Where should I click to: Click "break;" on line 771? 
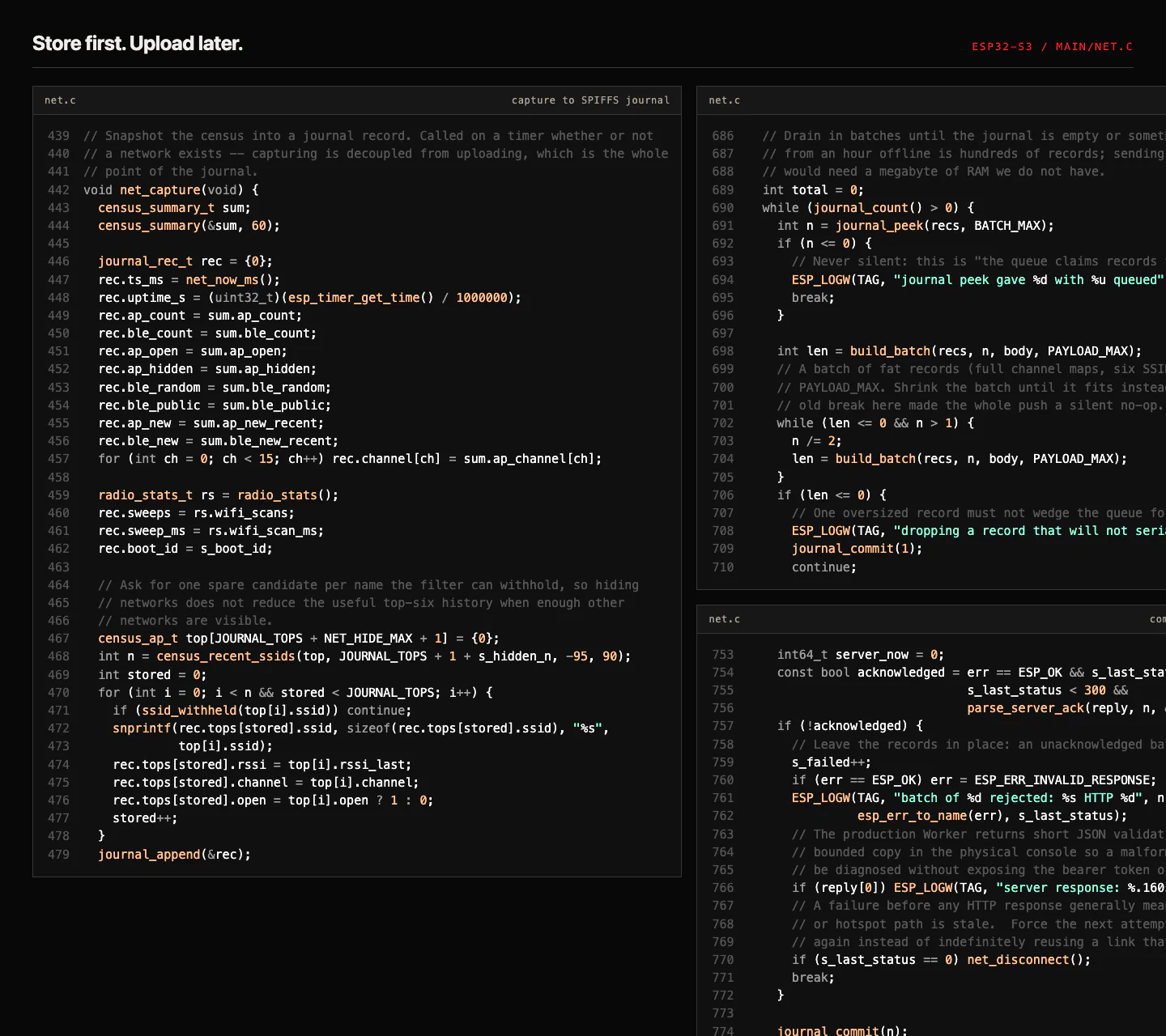813,978
